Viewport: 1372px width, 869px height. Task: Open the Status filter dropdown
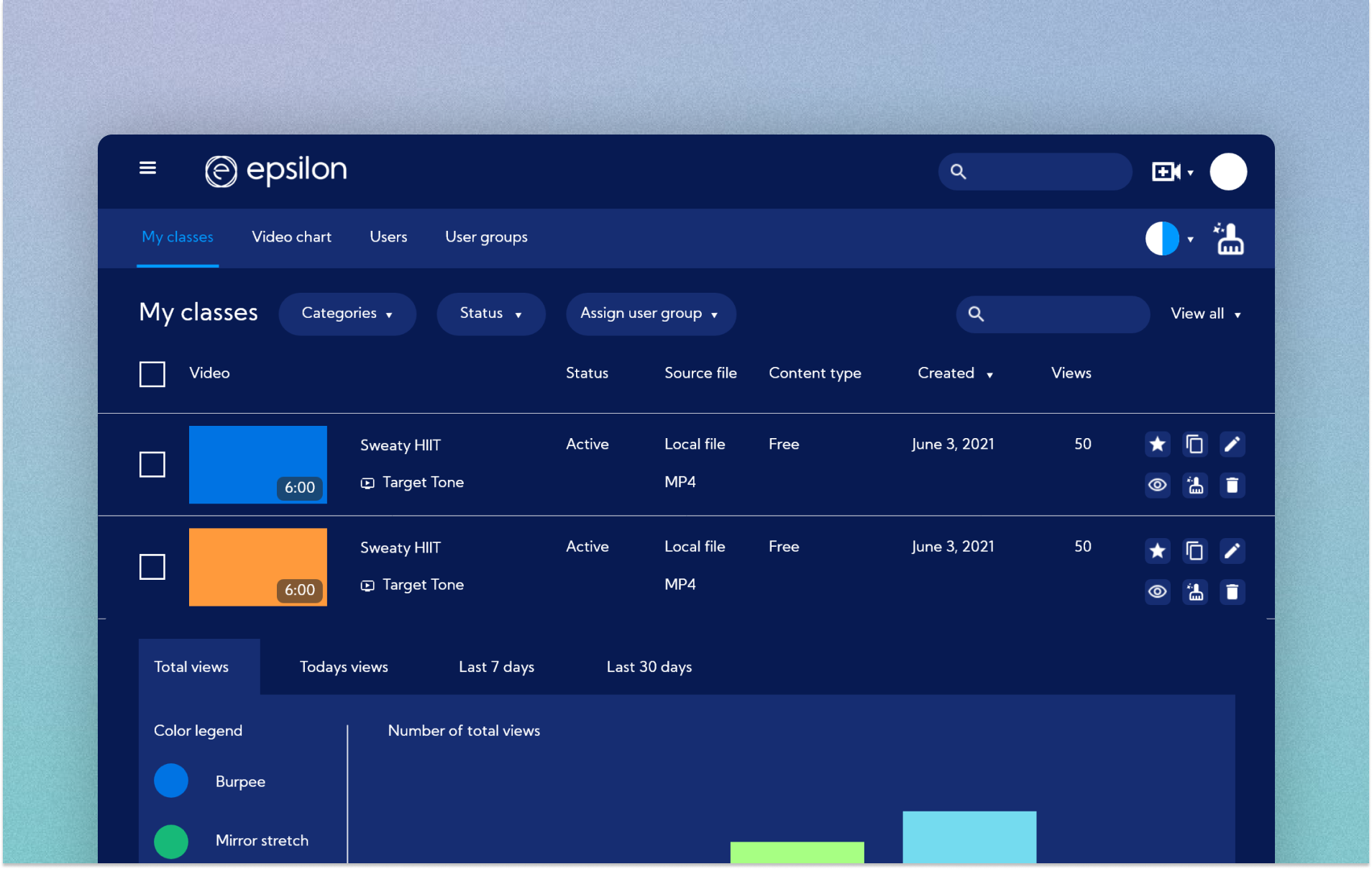(x=490, y=314)
